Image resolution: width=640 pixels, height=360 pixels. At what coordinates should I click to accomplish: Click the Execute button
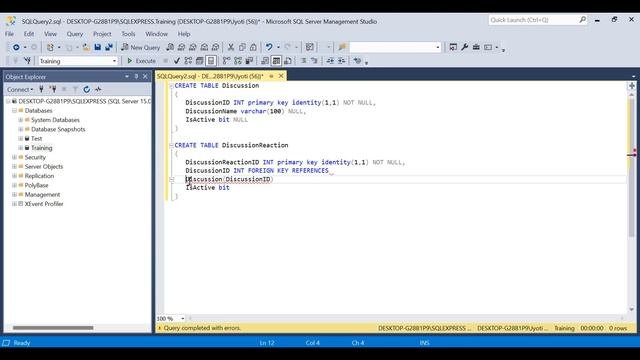(141, 61)
